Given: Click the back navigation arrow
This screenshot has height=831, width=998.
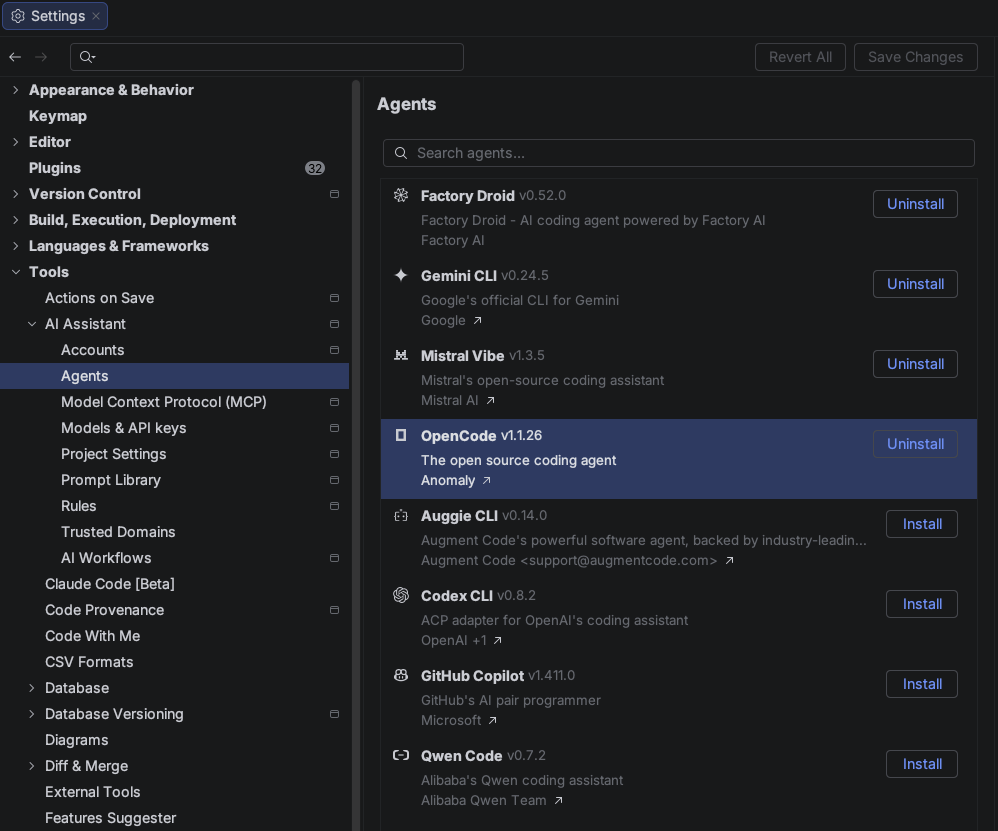Looking at the screenshot, I should [x=15, y=57].
